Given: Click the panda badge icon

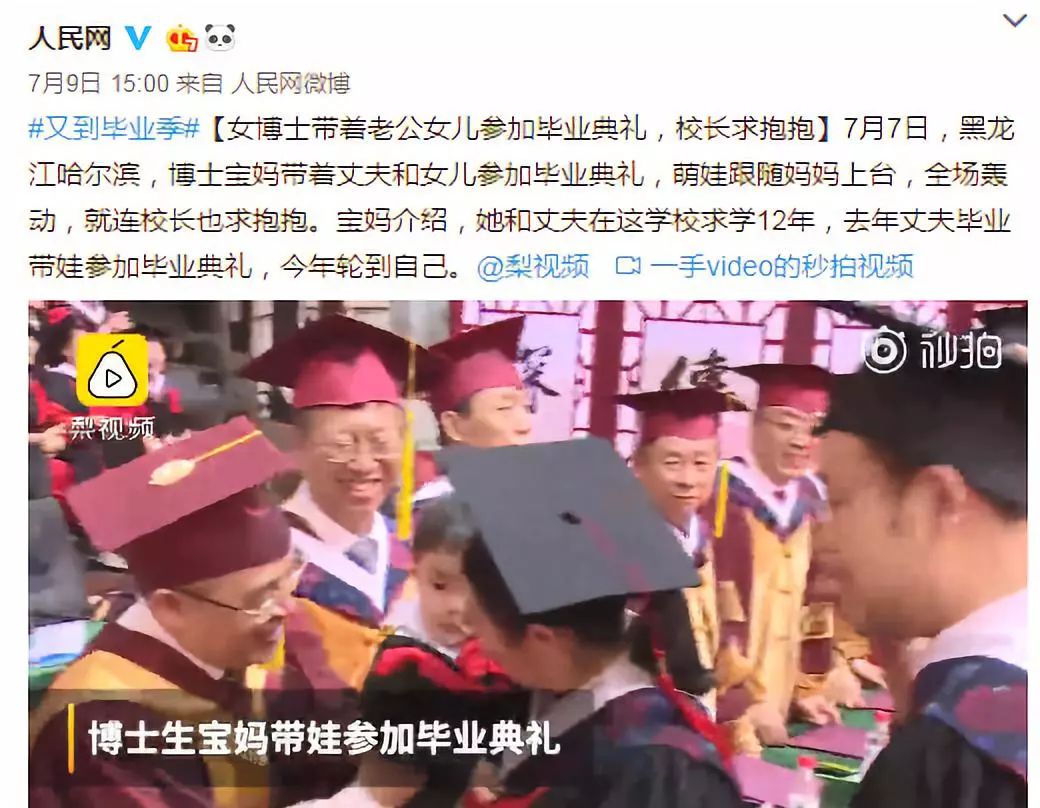Looking at the screenshot, I should click(x=220, y=38).
